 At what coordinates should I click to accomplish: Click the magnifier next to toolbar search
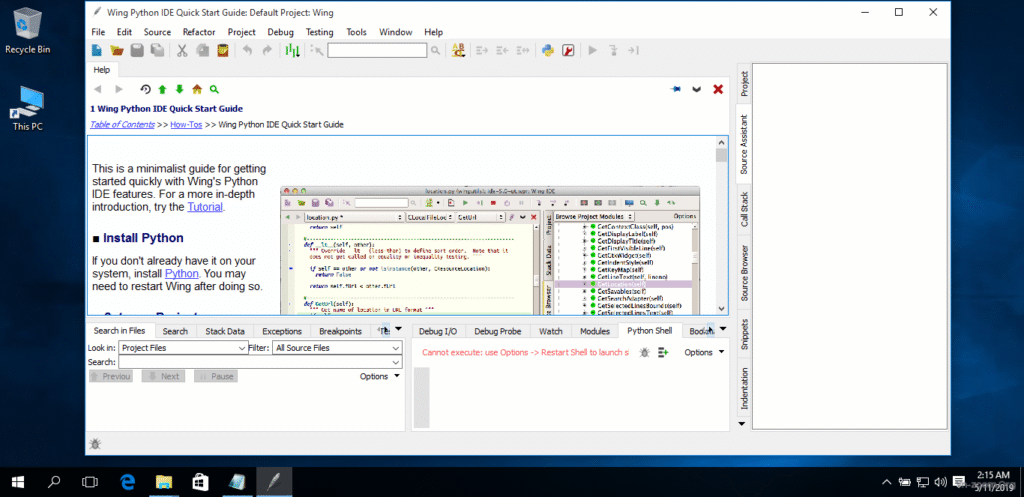[x=436, y=50]
